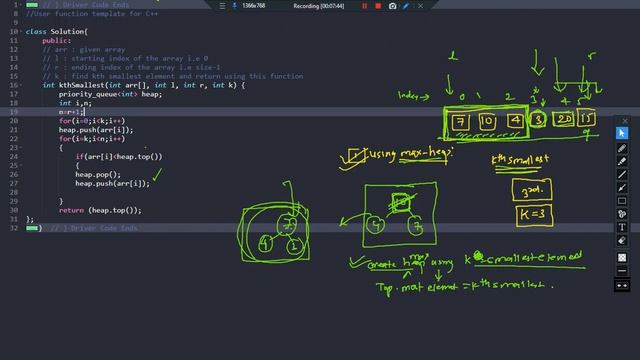Expand folded driver code on line 32
The height and width of the screenshot is (360, 640).
pyautogui.click(x=32, y=228)
